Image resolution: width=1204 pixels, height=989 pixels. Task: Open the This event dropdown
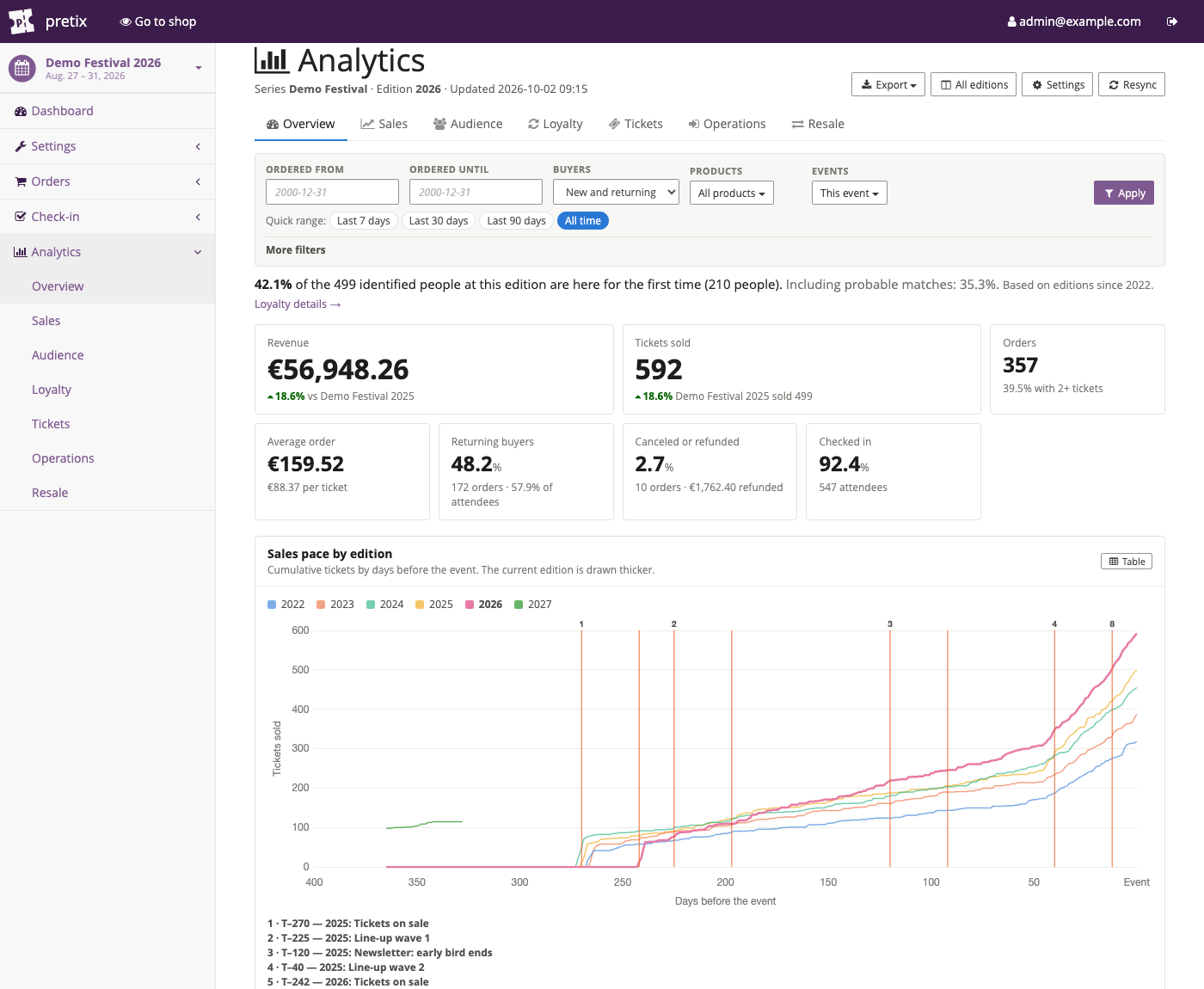(850, 193)
